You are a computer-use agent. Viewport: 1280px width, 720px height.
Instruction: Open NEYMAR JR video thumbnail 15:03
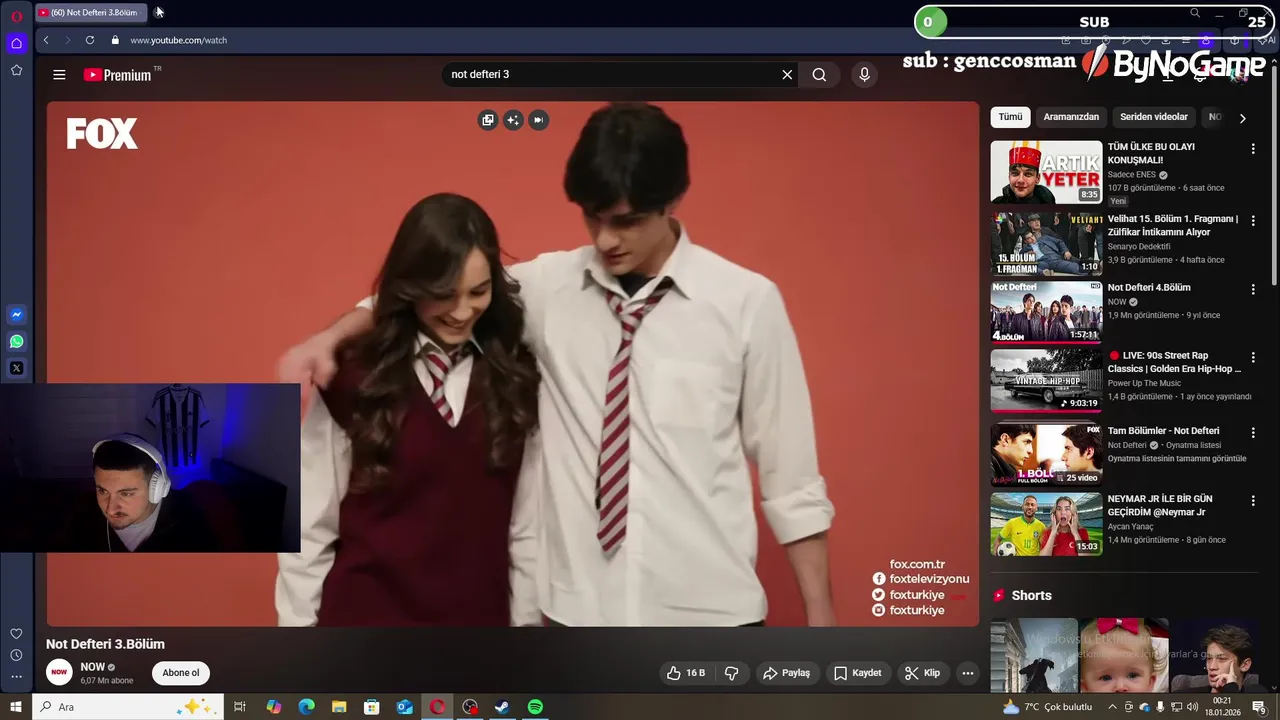[x=1046, y=524]
